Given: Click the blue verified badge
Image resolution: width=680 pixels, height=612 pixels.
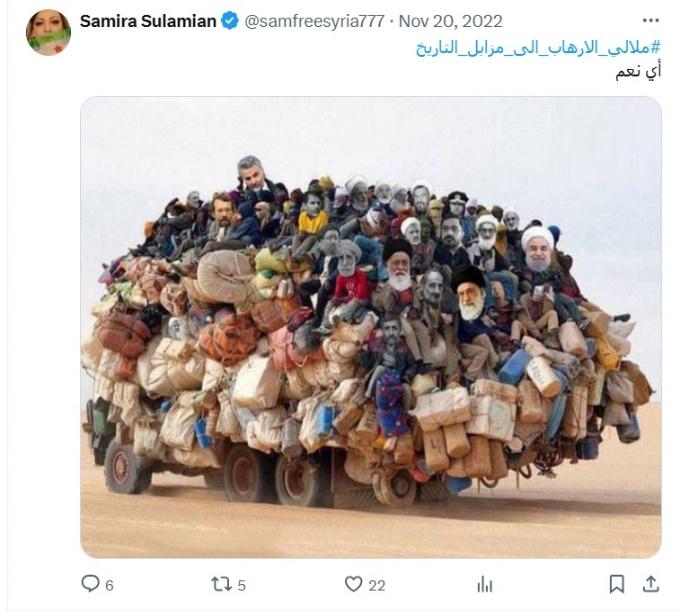Looking at the screenshot, I should click(230, 21).
